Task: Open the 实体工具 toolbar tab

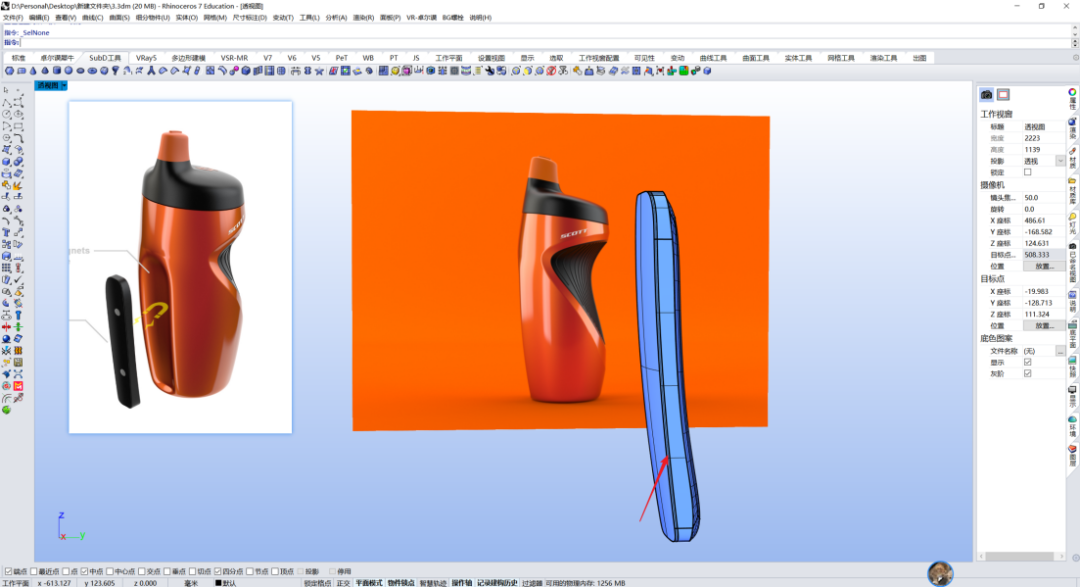Action: click(798, 58)
